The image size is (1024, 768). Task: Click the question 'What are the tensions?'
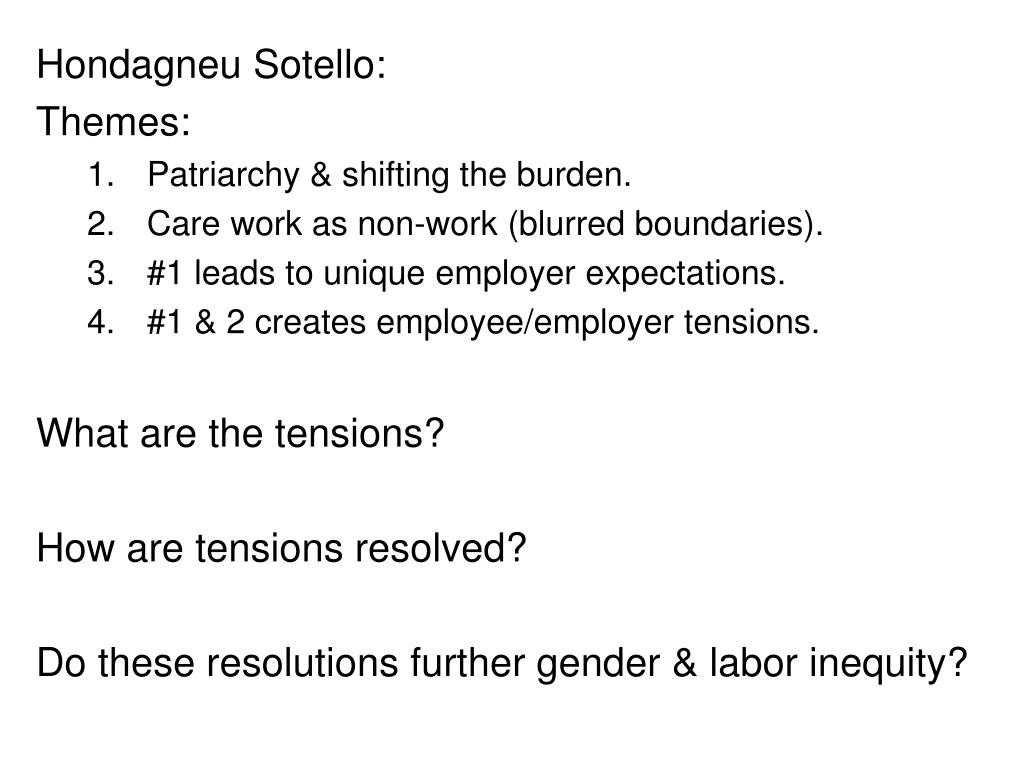pos(240,433)
